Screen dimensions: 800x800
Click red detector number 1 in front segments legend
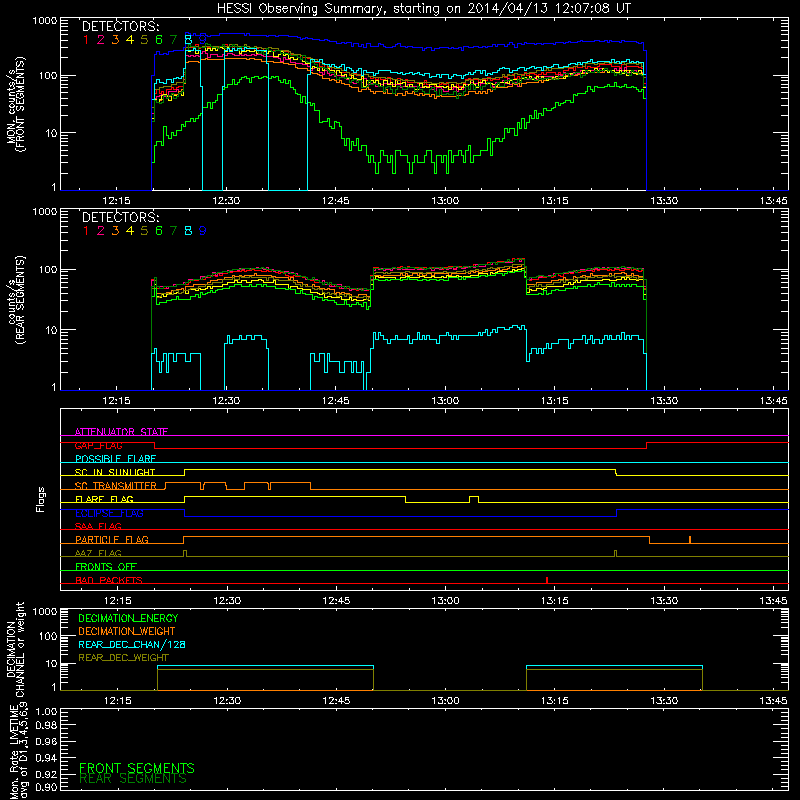coord(86,39)
